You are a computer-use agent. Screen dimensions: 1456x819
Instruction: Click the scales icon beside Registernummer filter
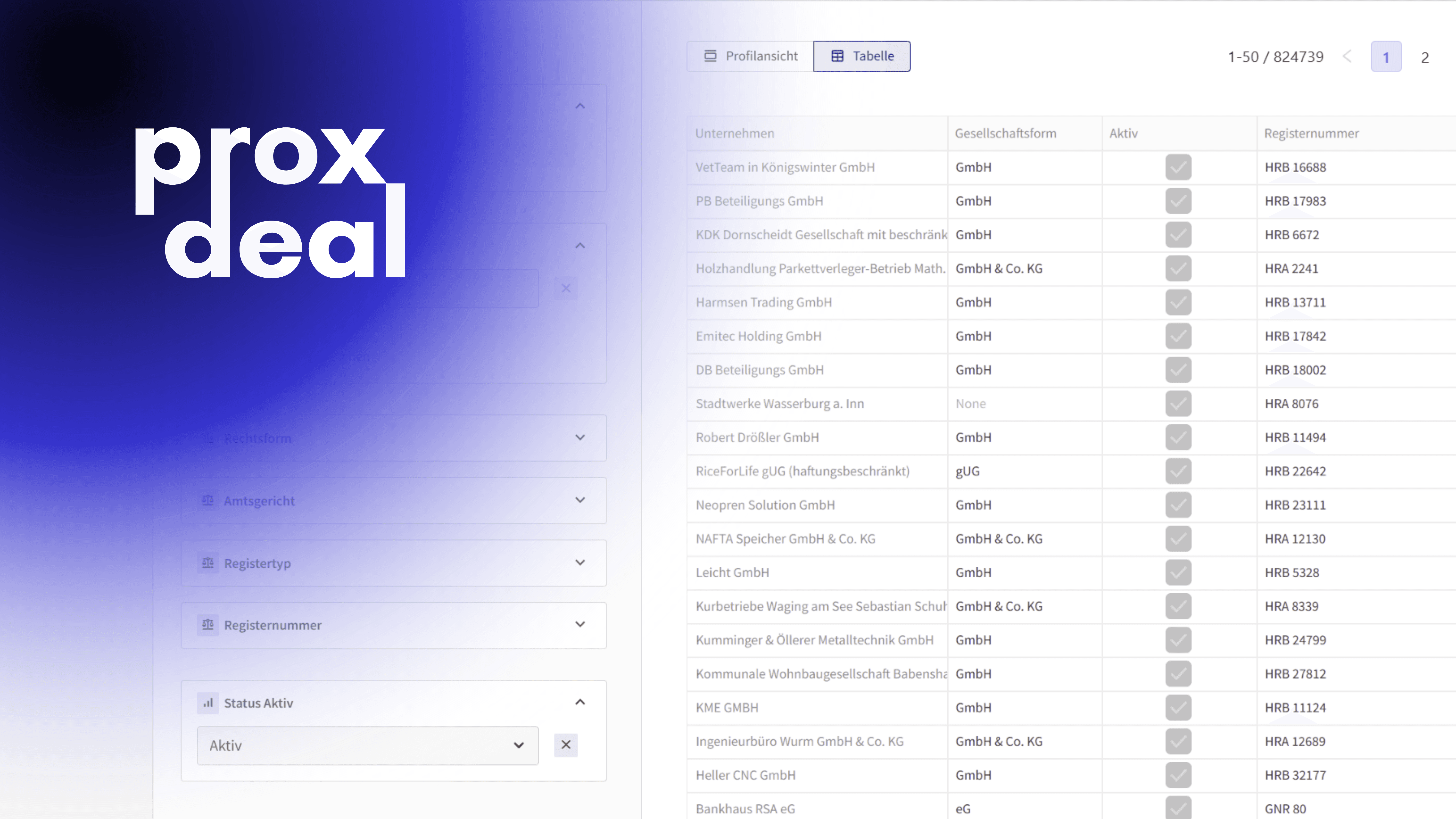coord(207,625)
